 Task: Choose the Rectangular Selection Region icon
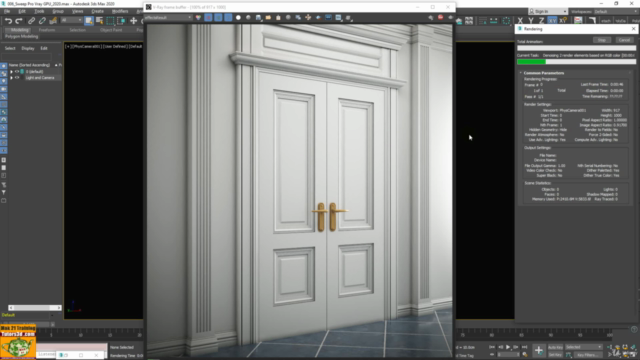pos(110,20)
